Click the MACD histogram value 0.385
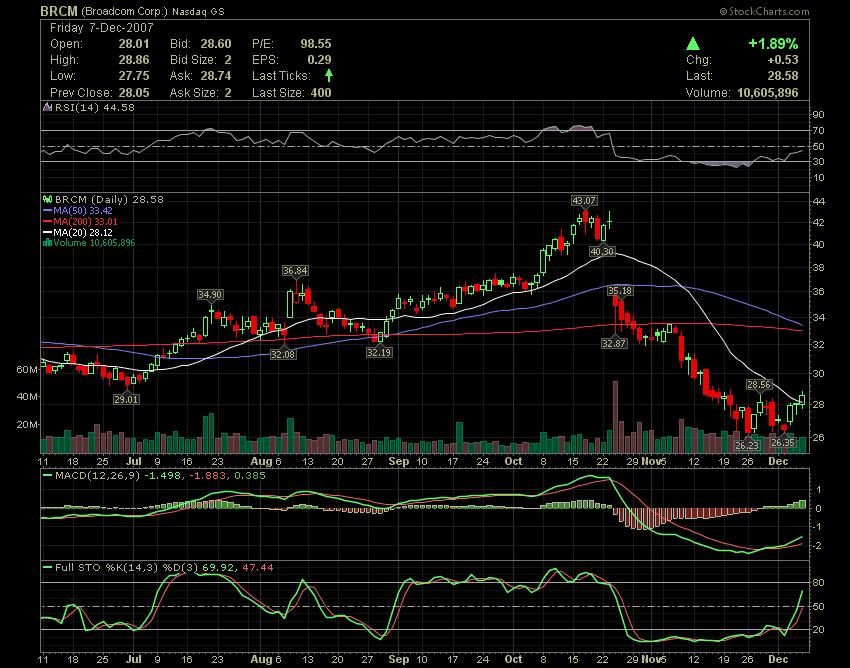This screenshot has width=850, height=668. pyautogui.click(x=250, y=476)
